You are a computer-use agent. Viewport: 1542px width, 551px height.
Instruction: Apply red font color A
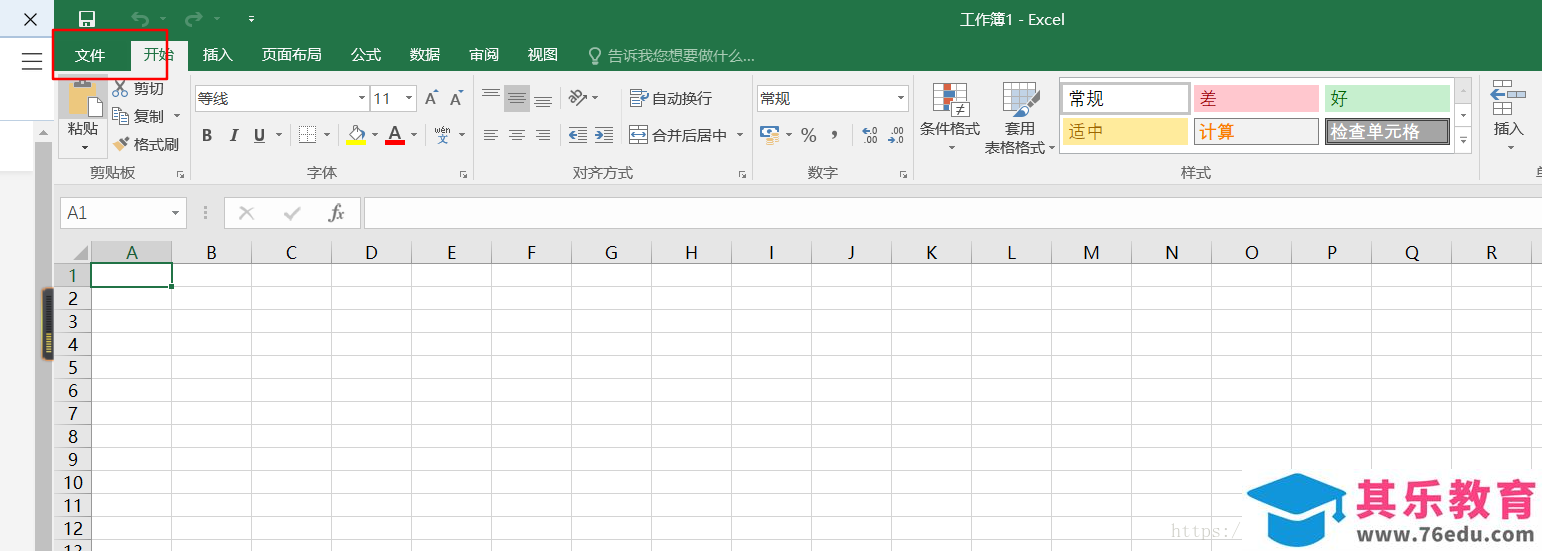click(394, 135)
